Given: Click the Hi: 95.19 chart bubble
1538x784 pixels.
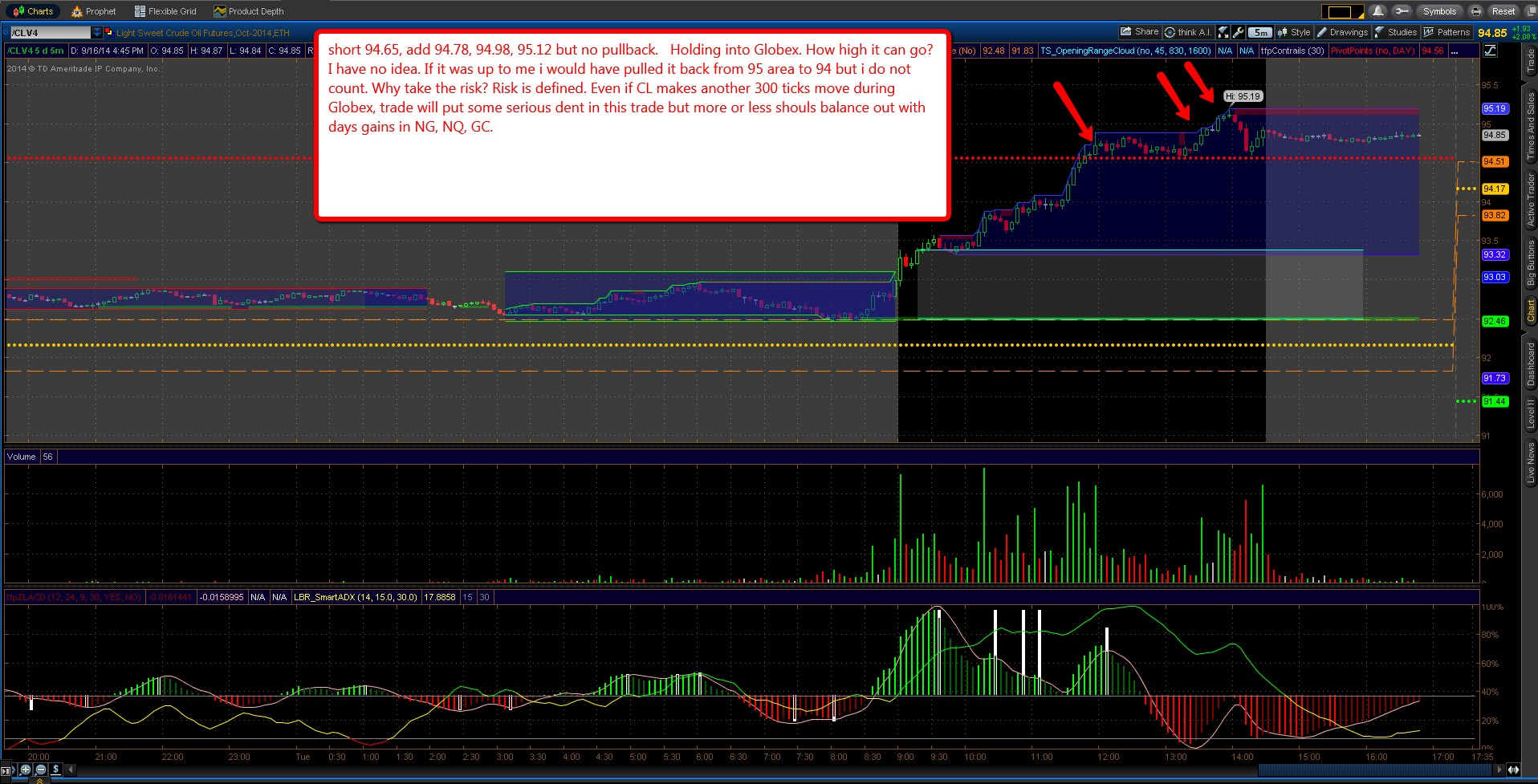Looking at the screenshot, I should 1243,96.
